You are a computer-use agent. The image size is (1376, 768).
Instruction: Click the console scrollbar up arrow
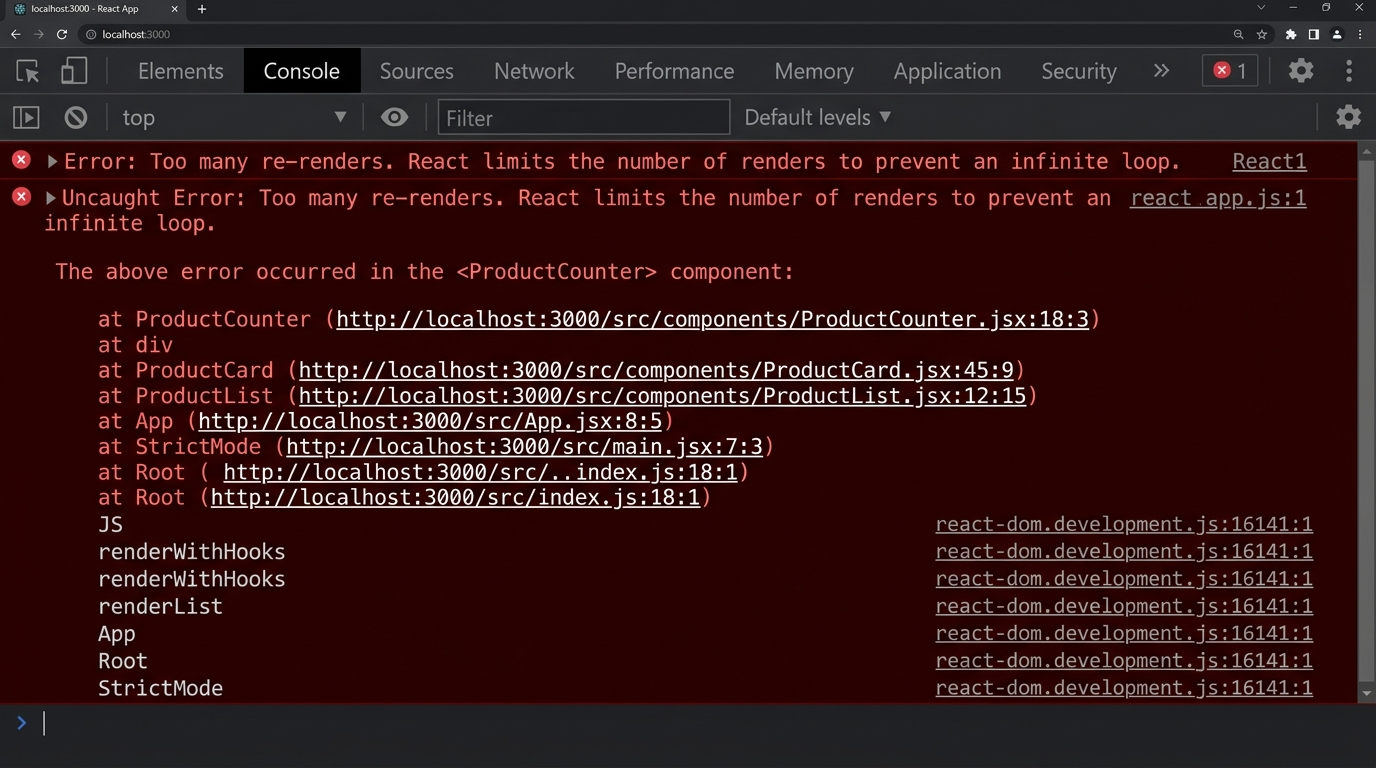(x=1366, y=150)
